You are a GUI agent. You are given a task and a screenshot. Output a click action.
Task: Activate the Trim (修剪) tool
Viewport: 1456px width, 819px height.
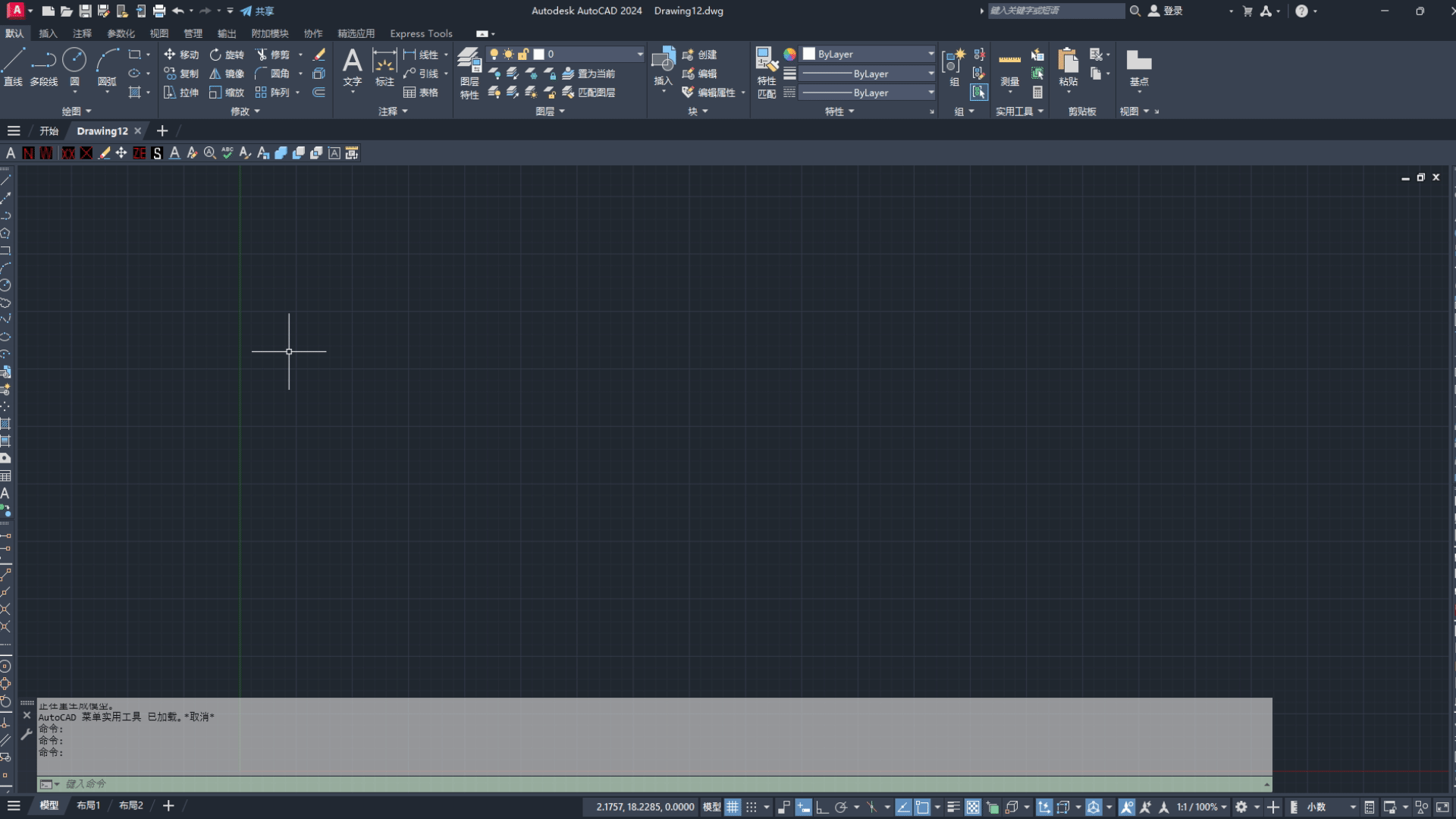(273, 55)
